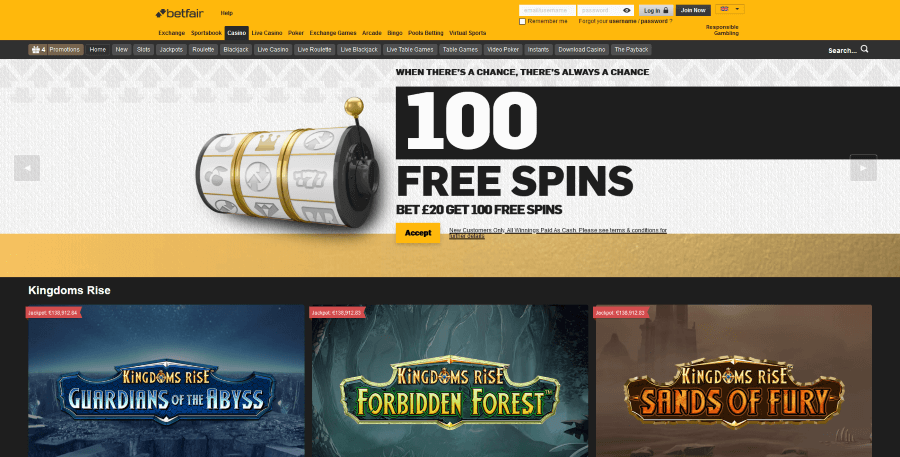Open the Video Poker category
Screen dimensions: 900x457
[x=503, y=50]
